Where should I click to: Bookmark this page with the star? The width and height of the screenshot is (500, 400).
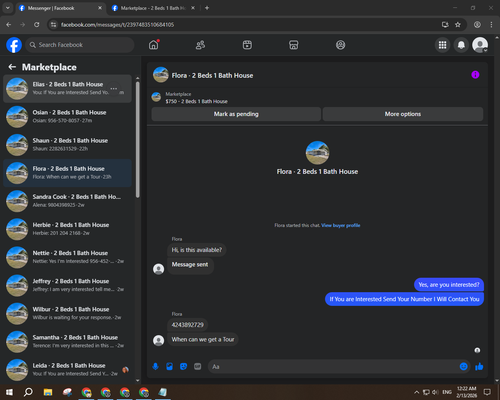(x=458, y=25)
